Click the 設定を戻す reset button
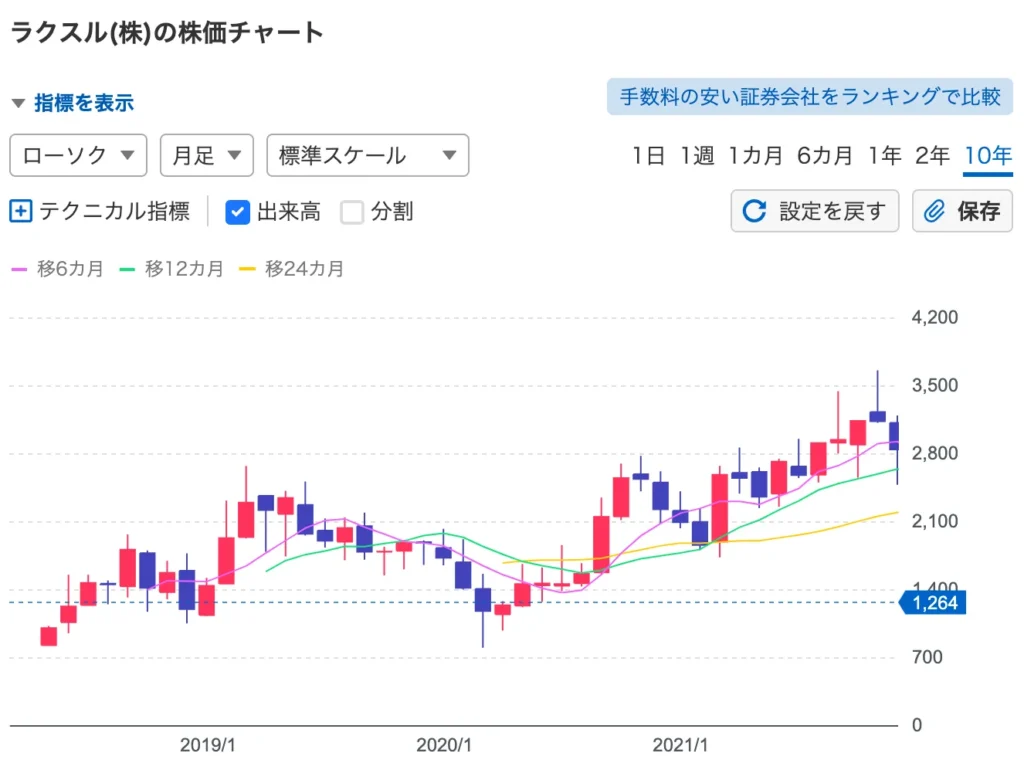Screen dimensions: 1024x763 [814, 211]
